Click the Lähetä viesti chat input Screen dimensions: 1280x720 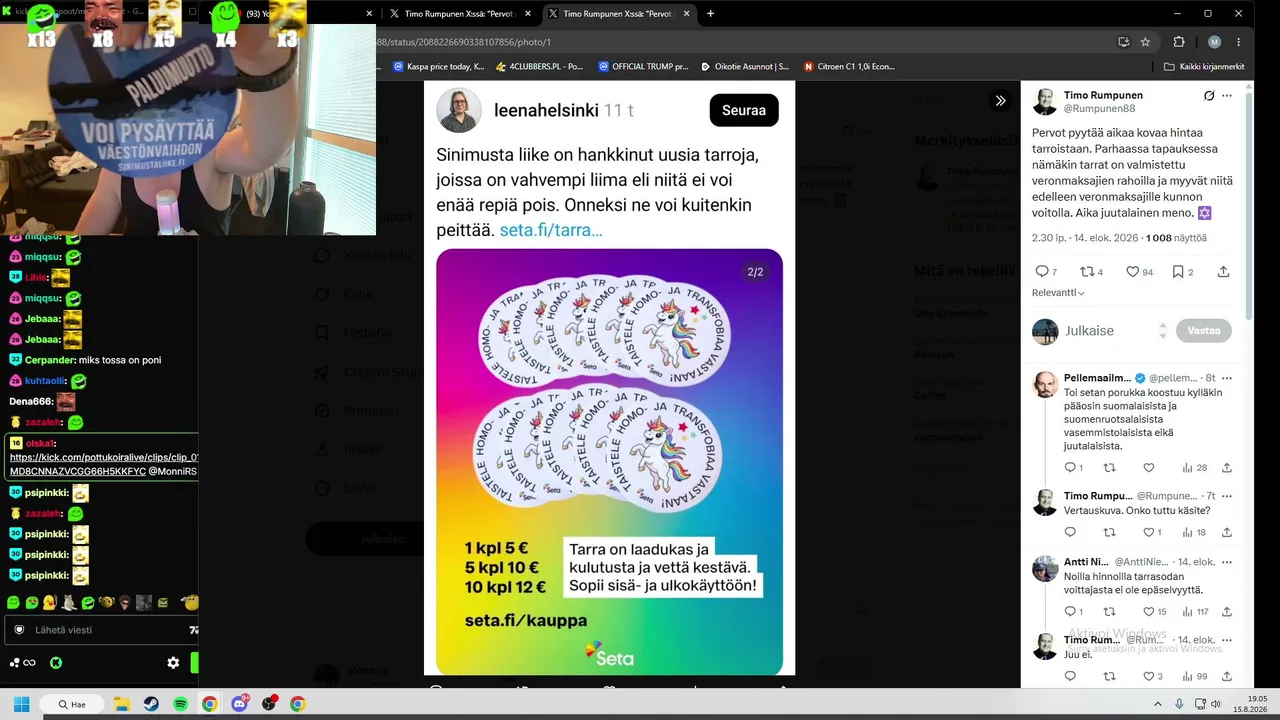pos(100,630)
